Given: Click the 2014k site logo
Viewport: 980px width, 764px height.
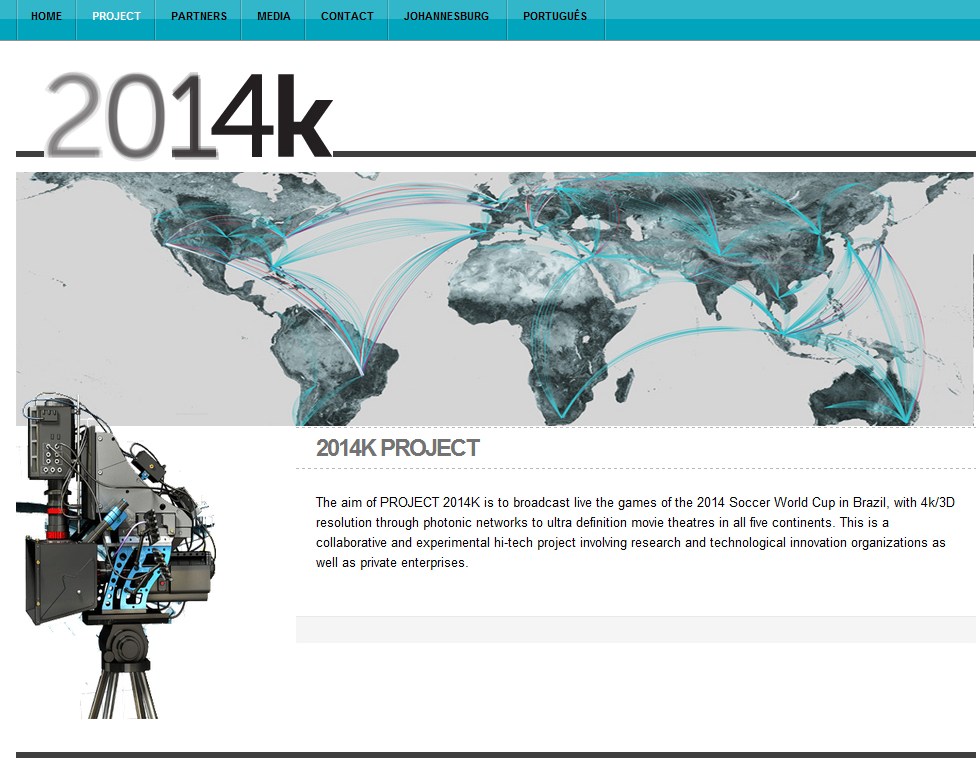Looking at the screenshot, I should coord(188,115).
